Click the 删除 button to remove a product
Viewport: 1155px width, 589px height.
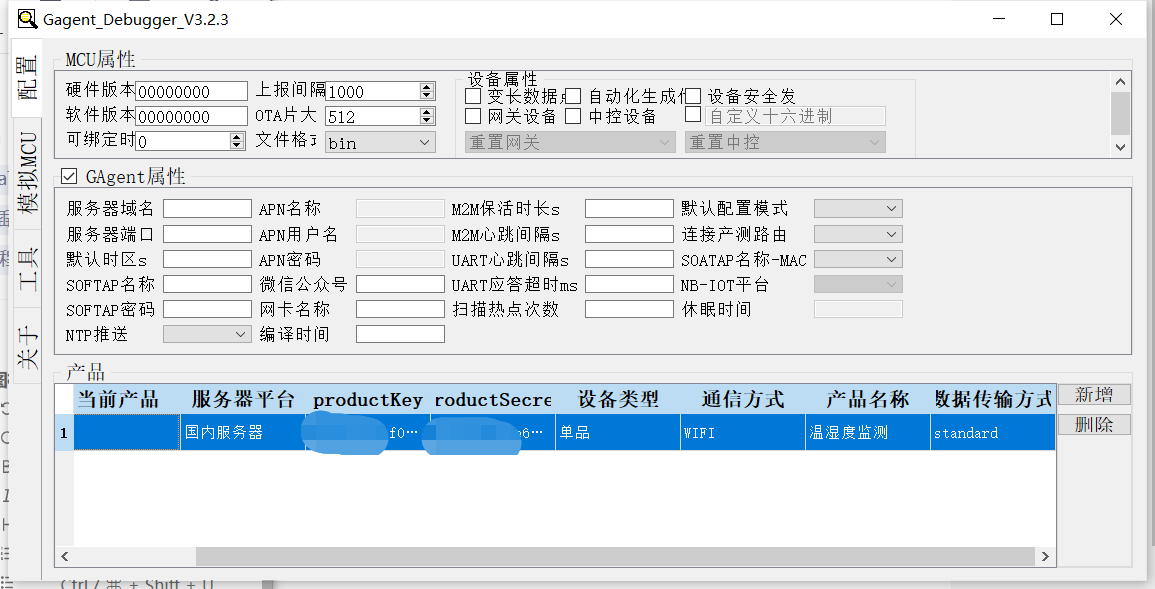(x=1094, y=424)
